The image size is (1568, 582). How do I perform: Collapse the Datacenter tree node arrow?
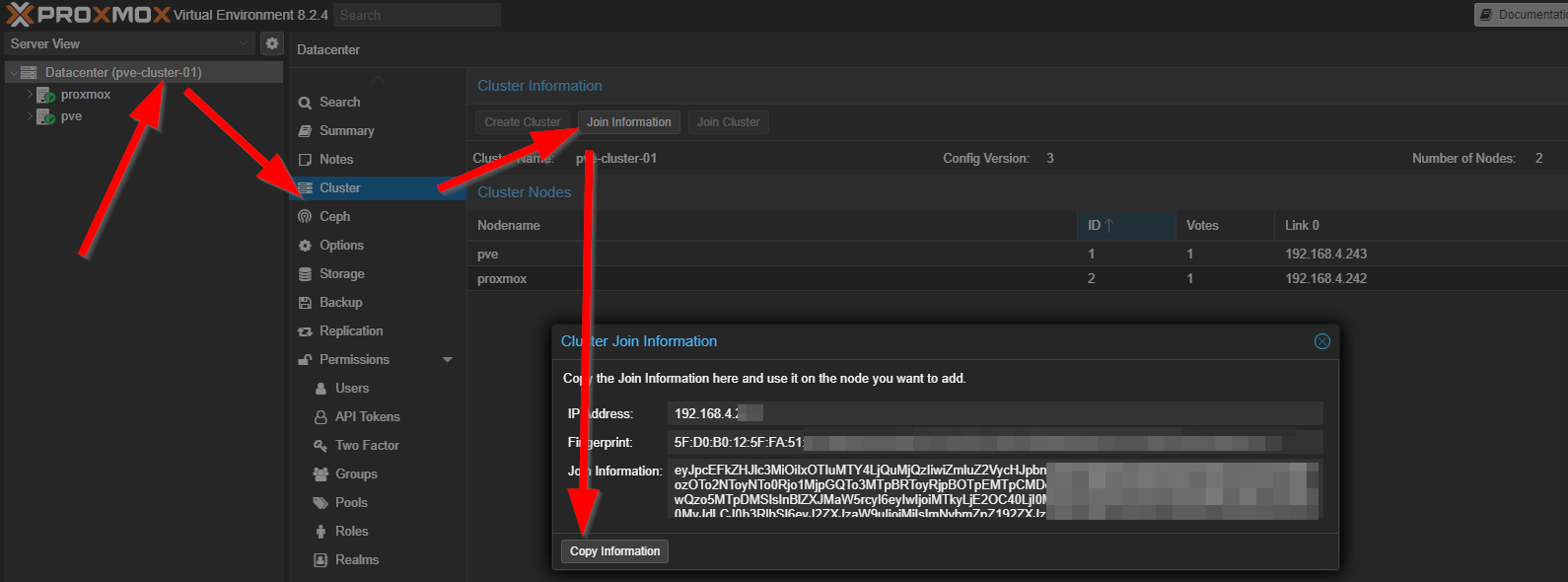click(x=13, y=73)
